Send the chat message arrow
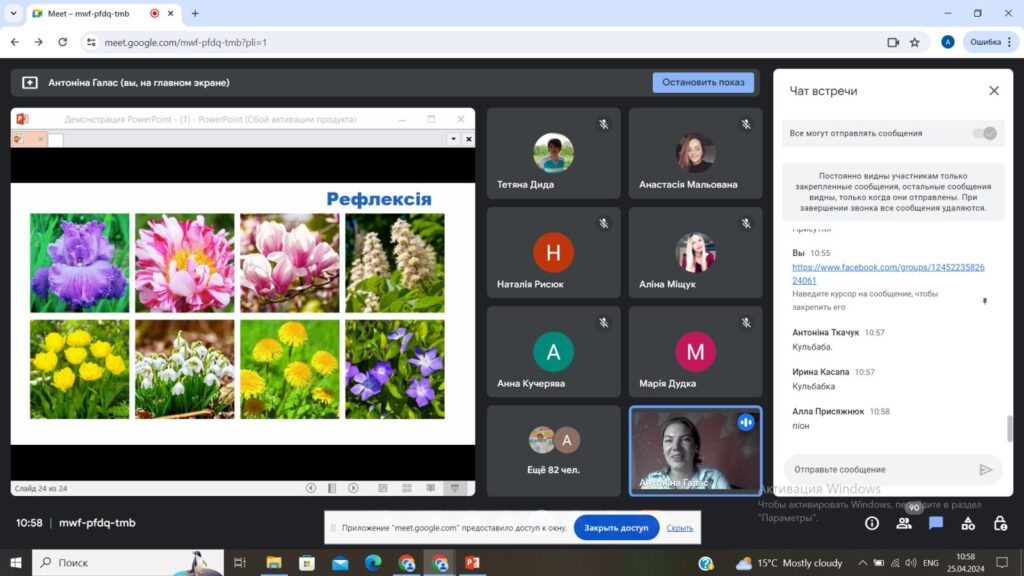Viewport: 1024px width, 576px height. (x=985, y=470)
